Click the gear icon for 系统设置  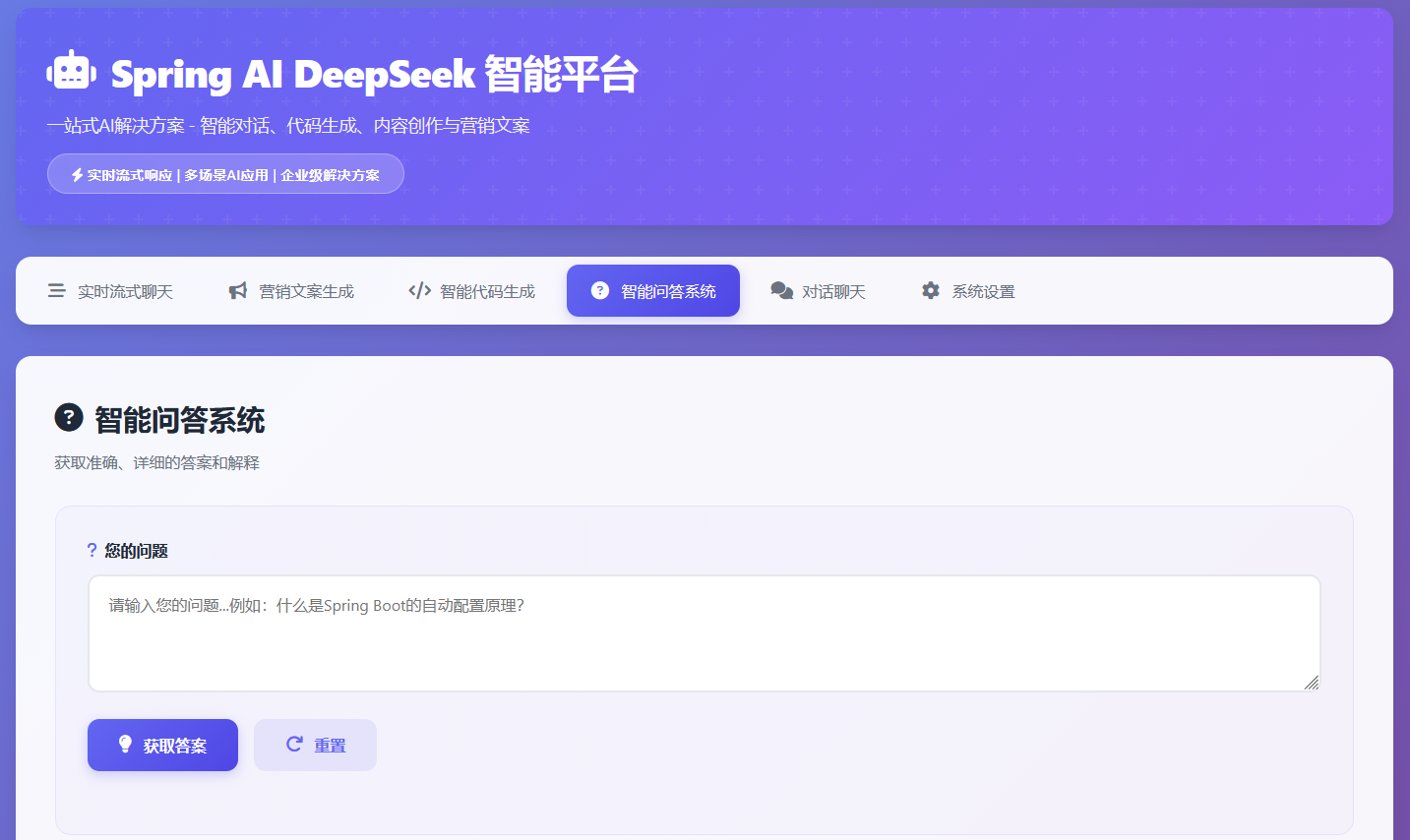pyautogui.click(x=931, y=291)
